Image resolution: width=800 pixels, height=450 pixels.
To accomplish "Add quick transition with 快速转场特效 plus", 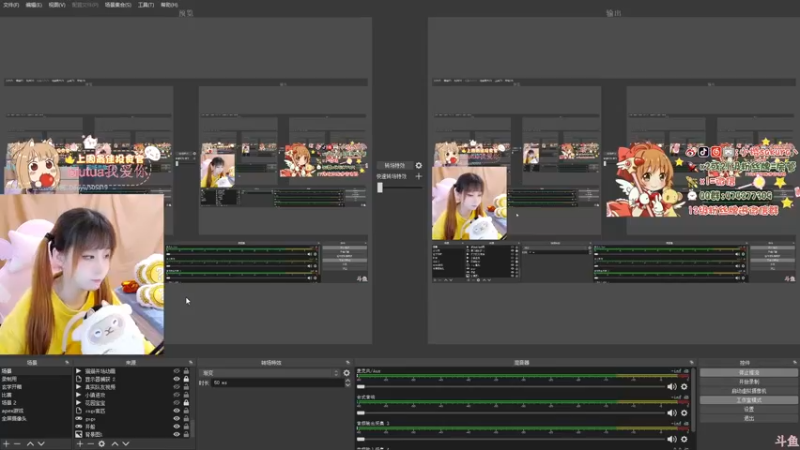I will tap(419, 176).
